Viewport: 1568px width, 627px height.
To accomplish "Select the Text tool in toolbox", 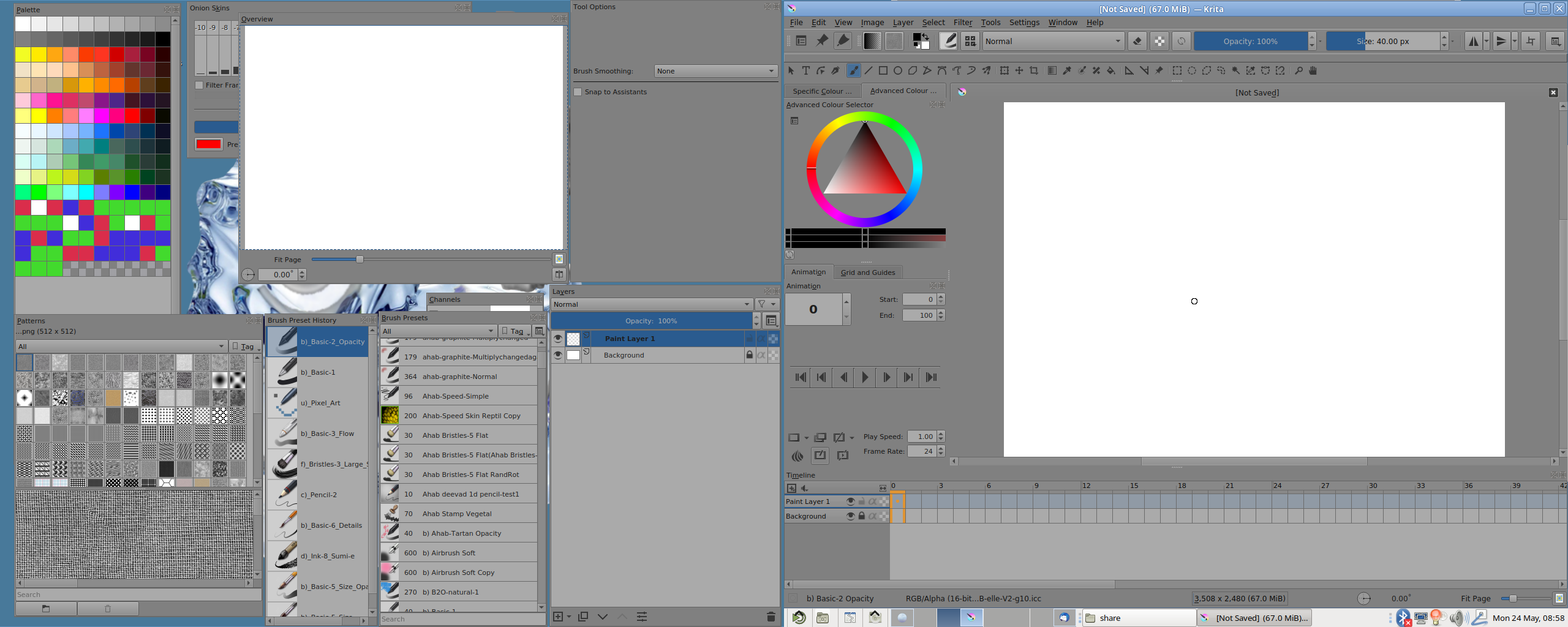I will (806, 70).
